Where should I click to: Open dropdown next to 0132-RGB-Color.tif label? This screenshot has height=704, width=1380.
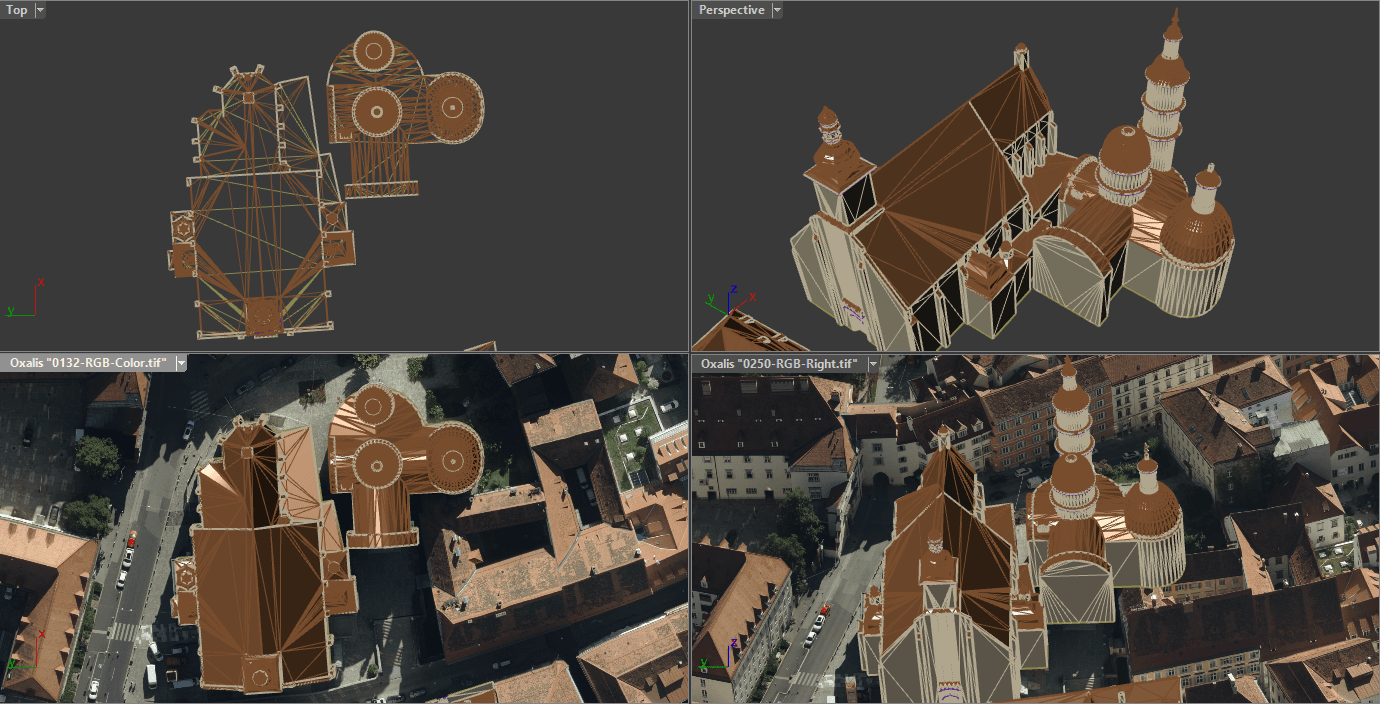(x=181, y=363)
